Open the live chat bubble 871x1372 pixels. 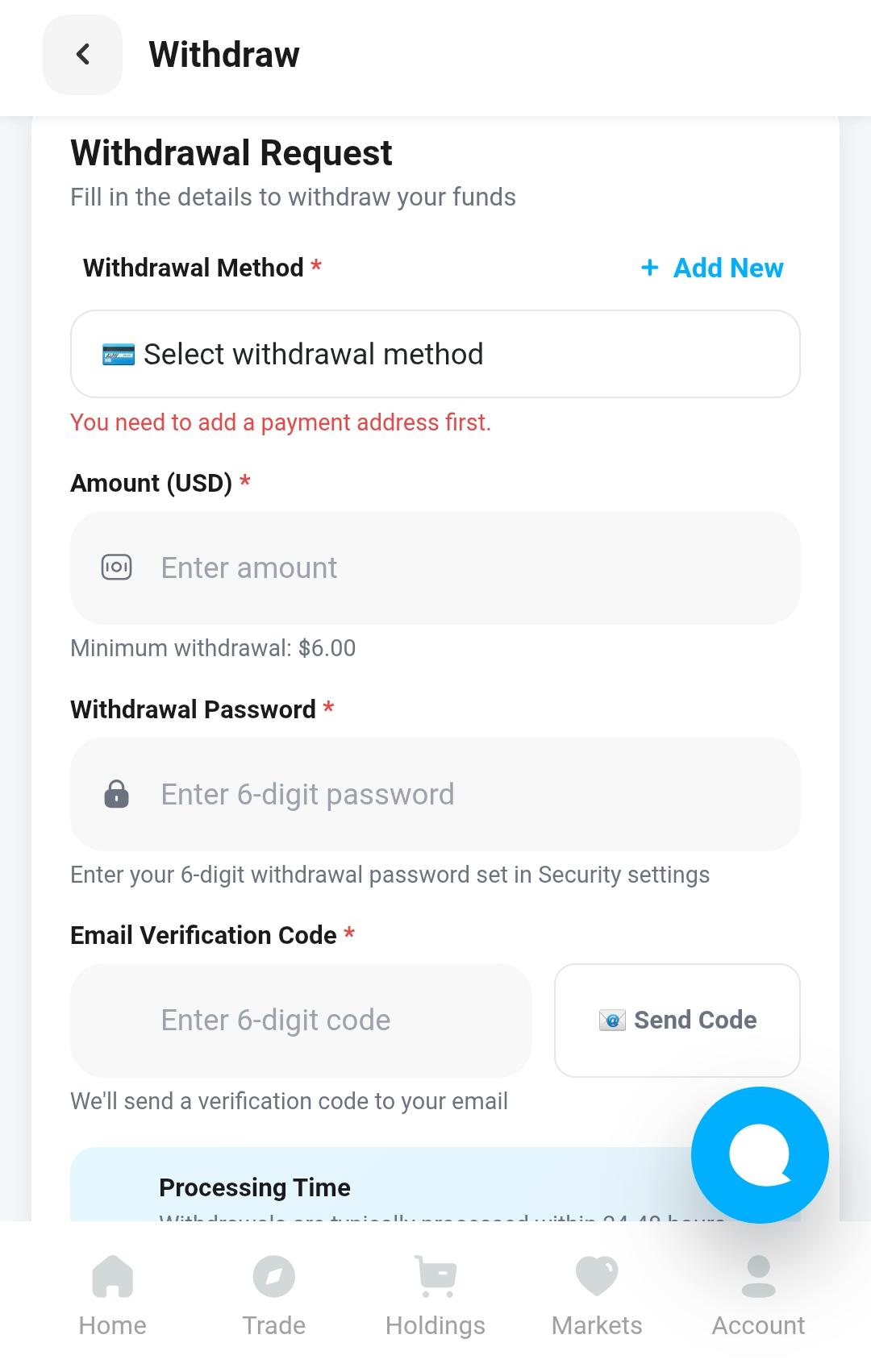coord(759,1154)
